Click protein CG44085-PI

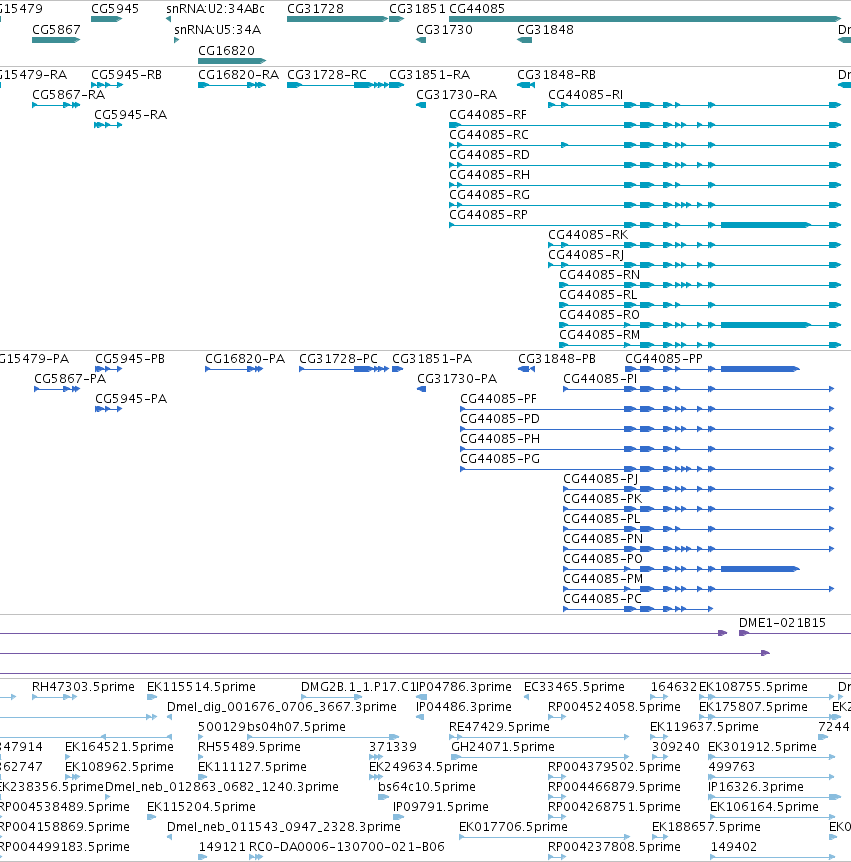coord(699,389)
